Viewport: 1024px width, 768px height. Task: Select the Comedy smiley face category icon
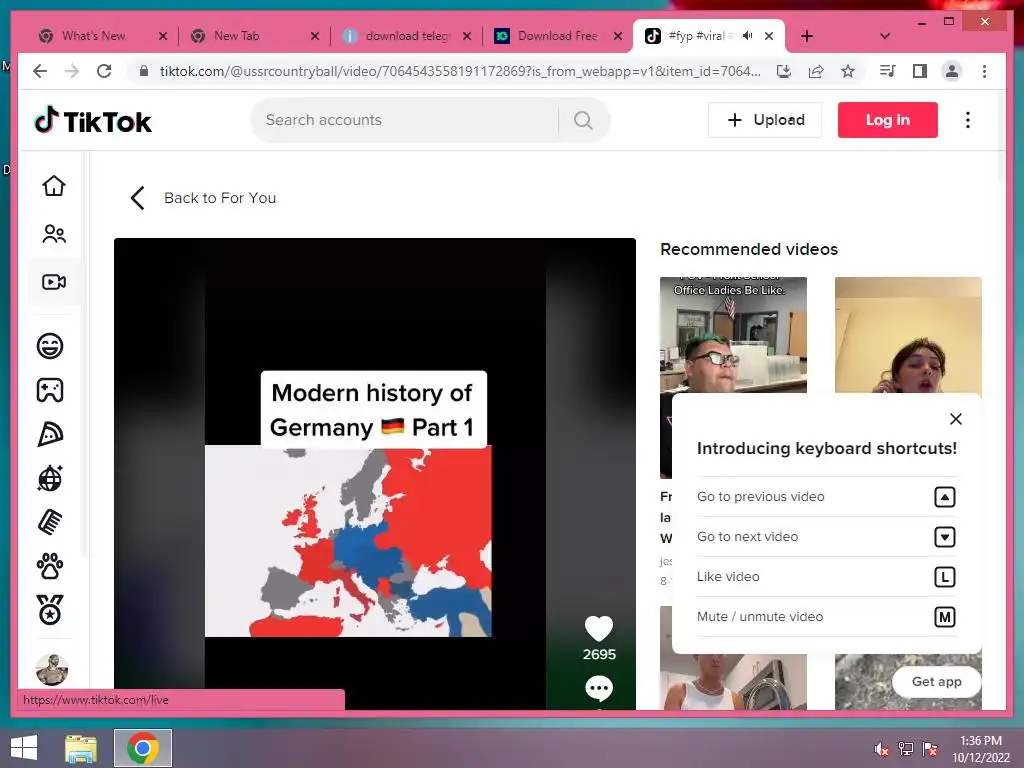click(50, 345)
